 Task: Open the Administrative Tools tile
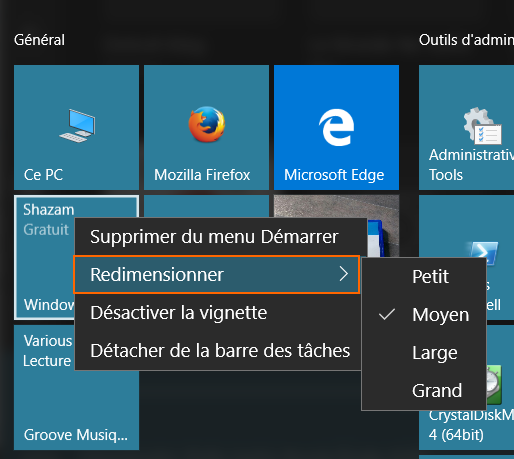(x=466, y=127)
